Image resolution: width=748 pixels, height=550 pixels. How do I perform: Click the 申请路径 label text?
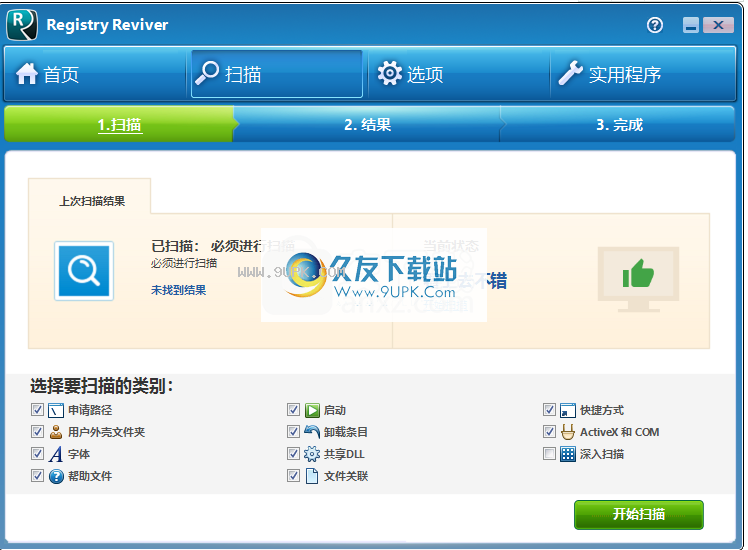click(x=90, y=410)
